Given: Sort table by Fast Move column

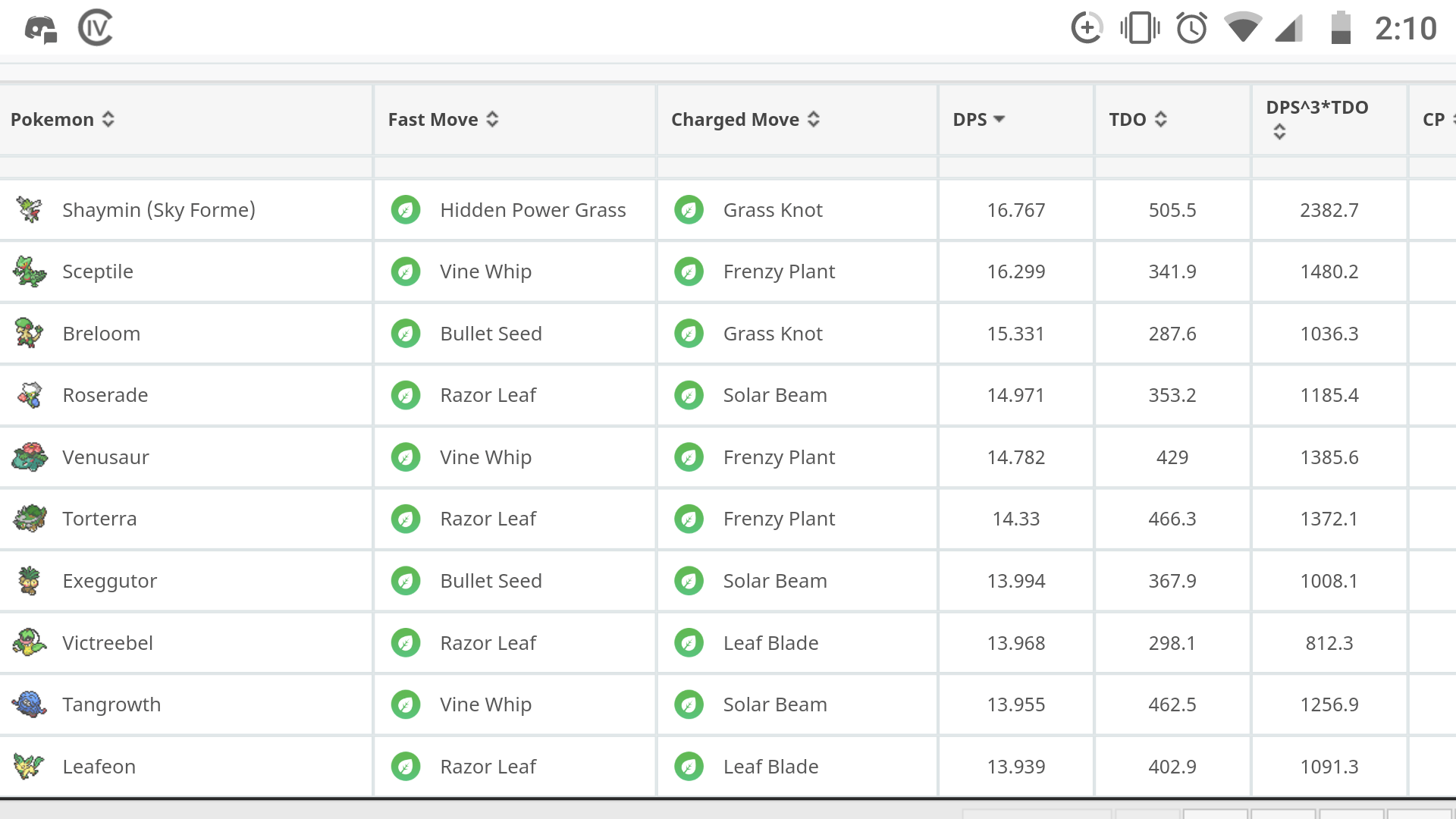Looking at the screenshot, I should point(443,120).
